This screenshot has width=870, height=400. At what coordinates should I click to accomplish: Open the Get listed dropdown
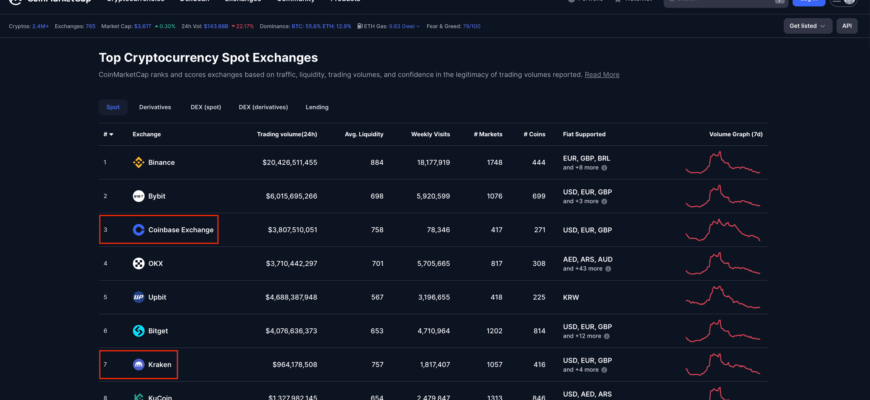click(x=808, y=26)
